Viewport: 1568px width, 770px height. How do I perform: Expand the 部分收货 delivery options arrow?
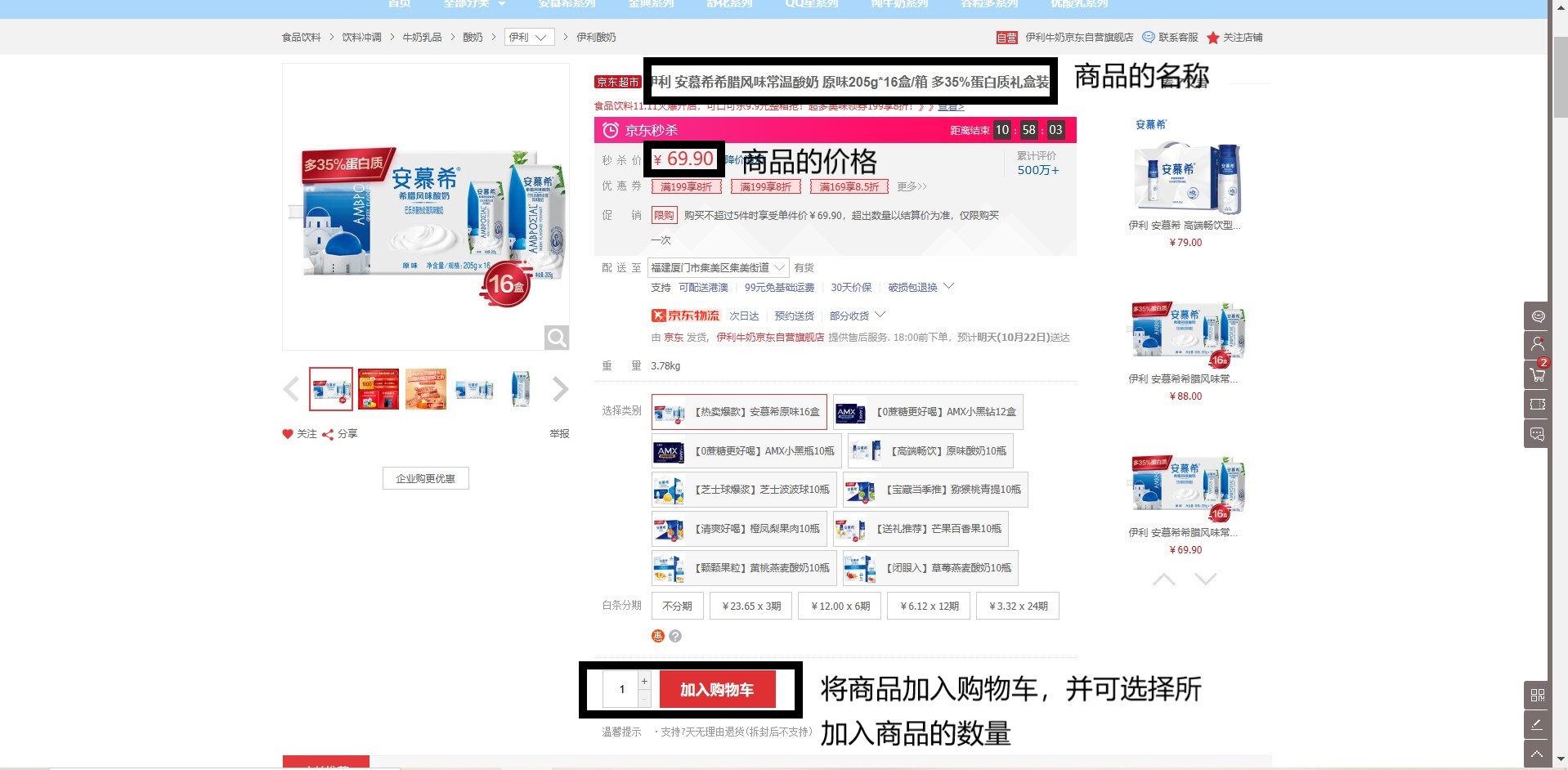pyautogui.click(x=880, y=316)
